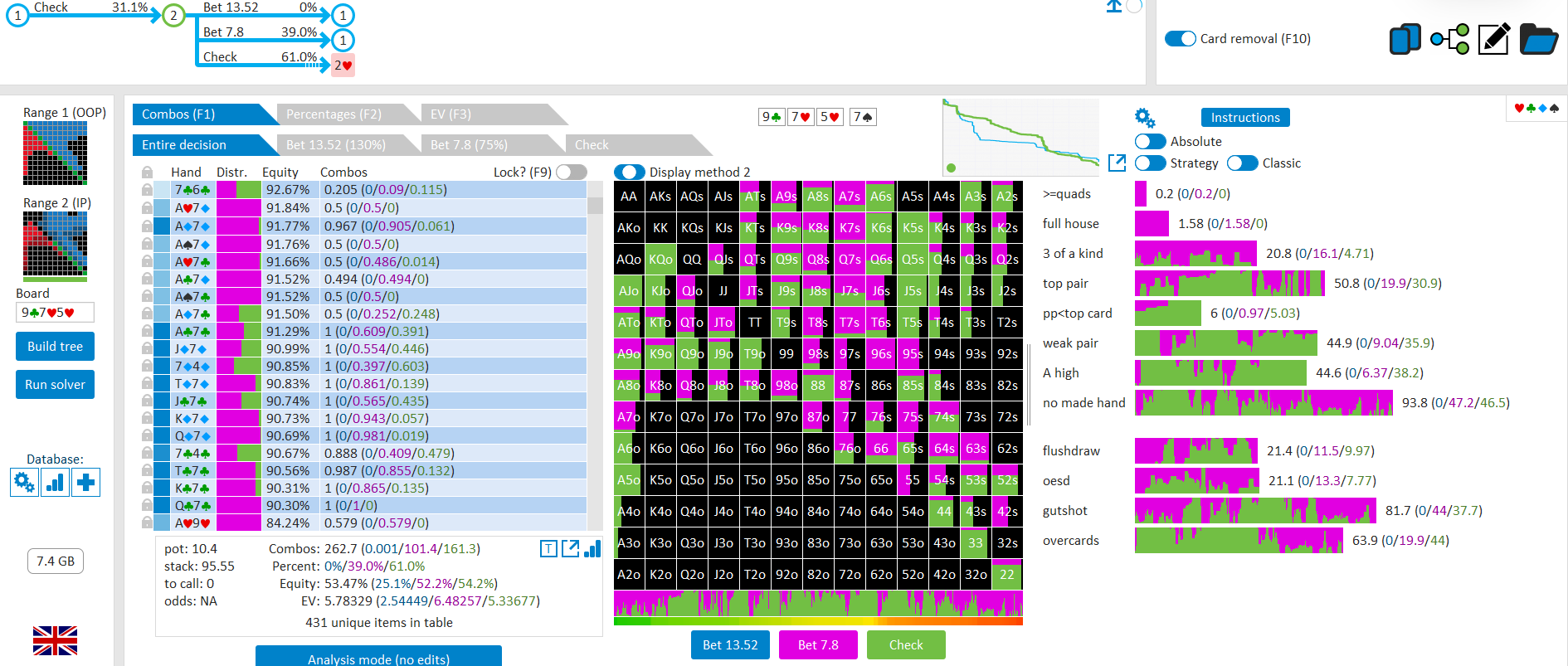The height and width of the screenshot is (666, 1568).
Task: Click the flushdraw bar graph
Action: click(1196, 450)
